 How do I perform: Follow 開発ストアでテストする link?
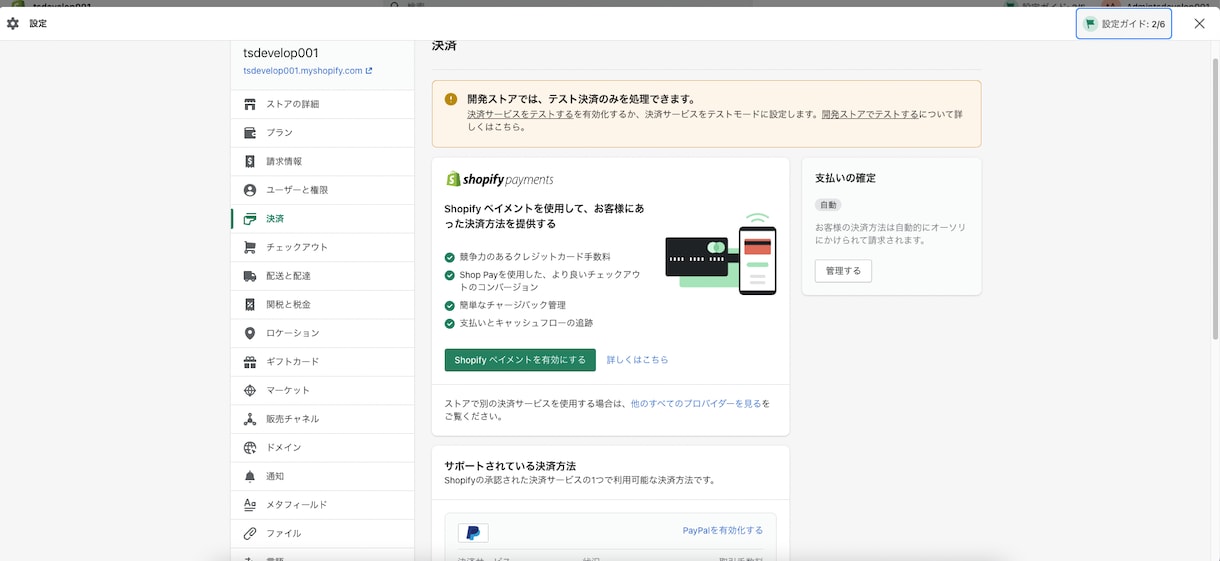(x=870, y=114)
